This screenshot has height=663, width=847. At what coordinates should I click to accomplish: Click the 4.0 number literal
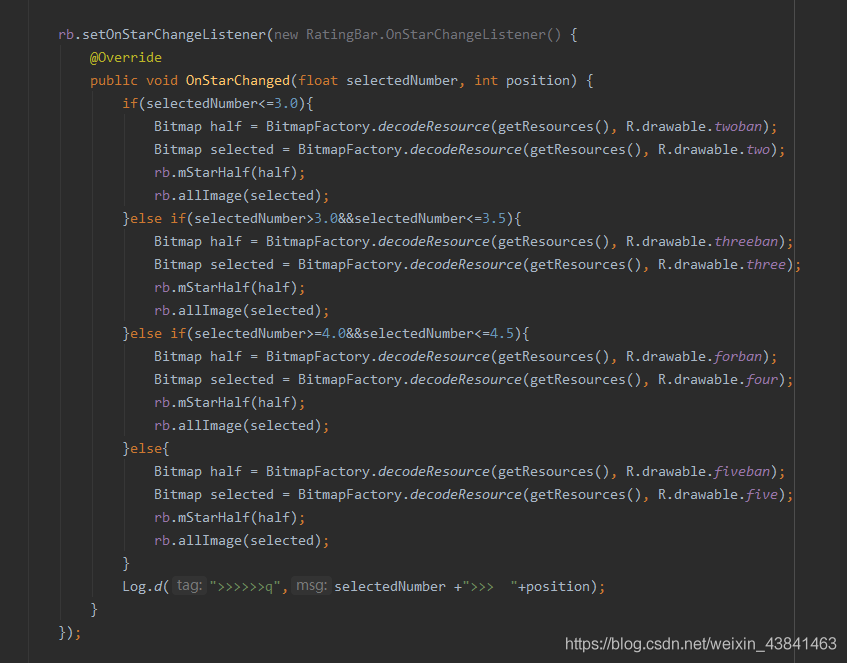pos(334,333)
